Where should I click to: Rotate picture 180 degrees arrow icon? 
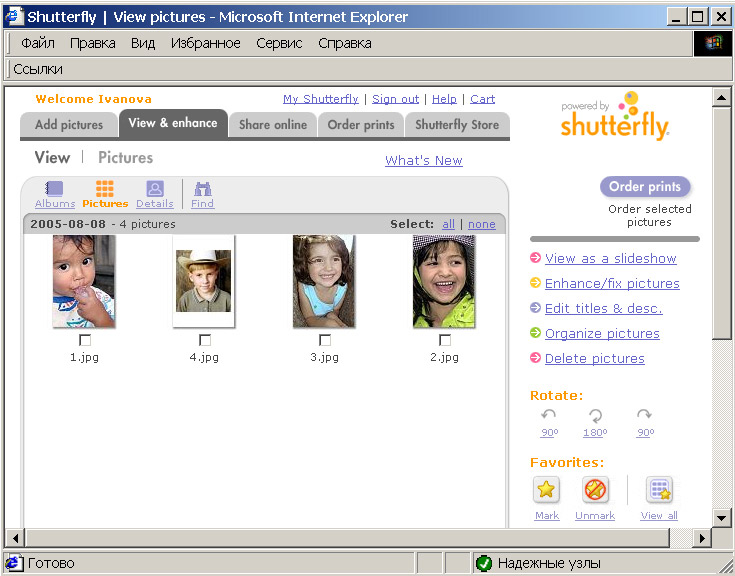(595, 415)
